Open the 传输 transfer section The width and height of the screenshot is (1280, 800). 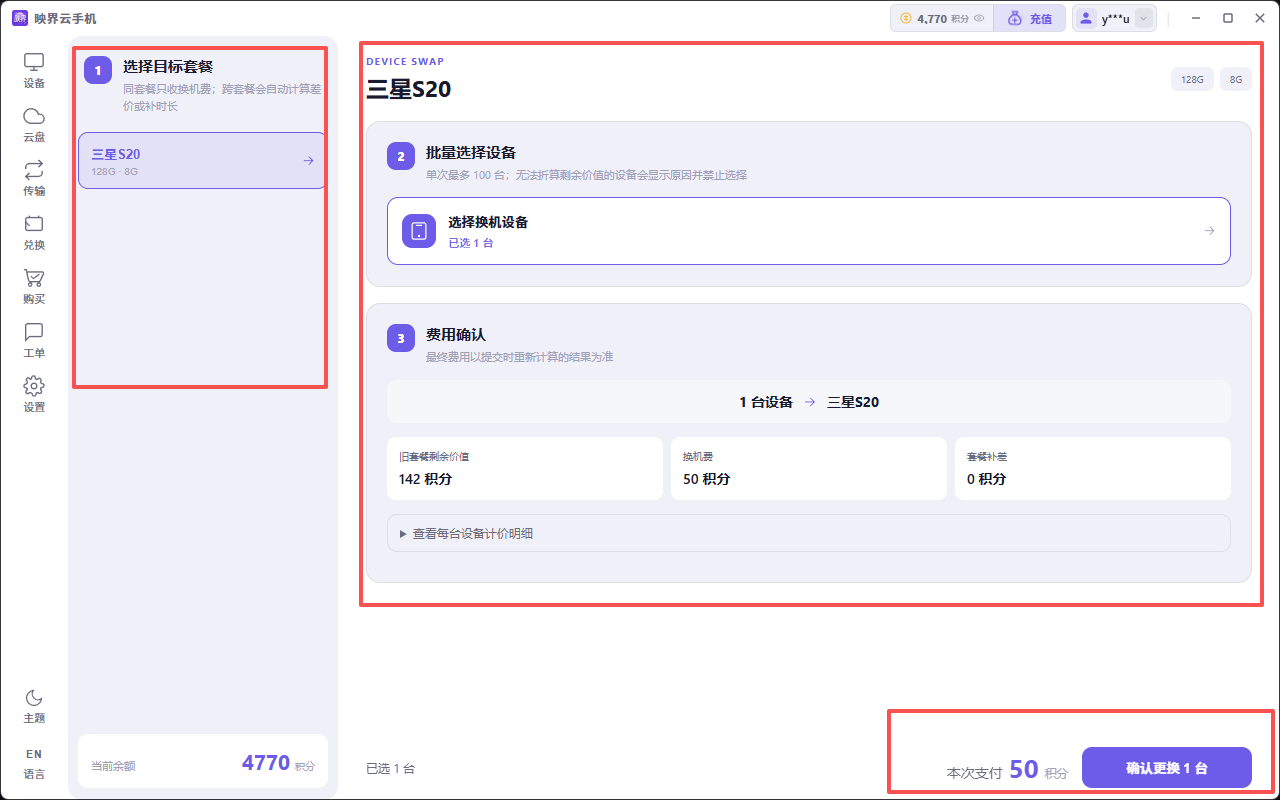click(x=34, y=179)
